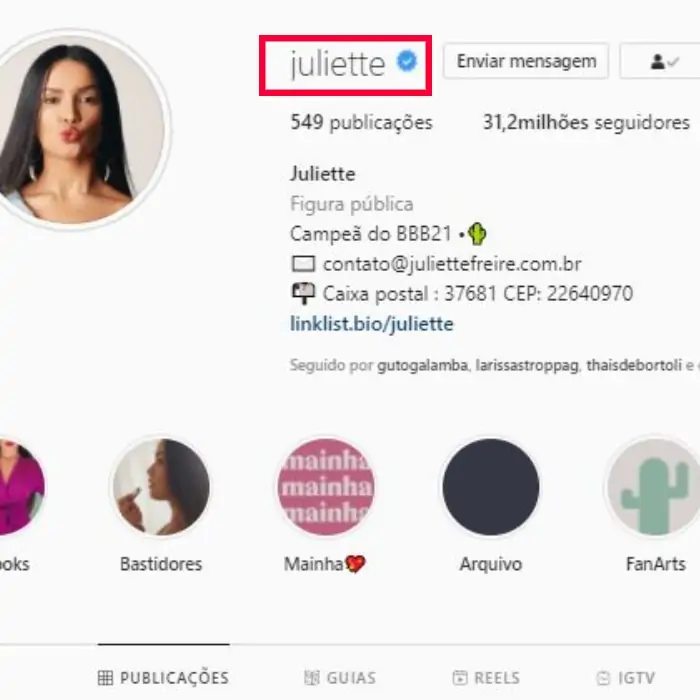Switch to the GUIAS tab

[340, 678]
